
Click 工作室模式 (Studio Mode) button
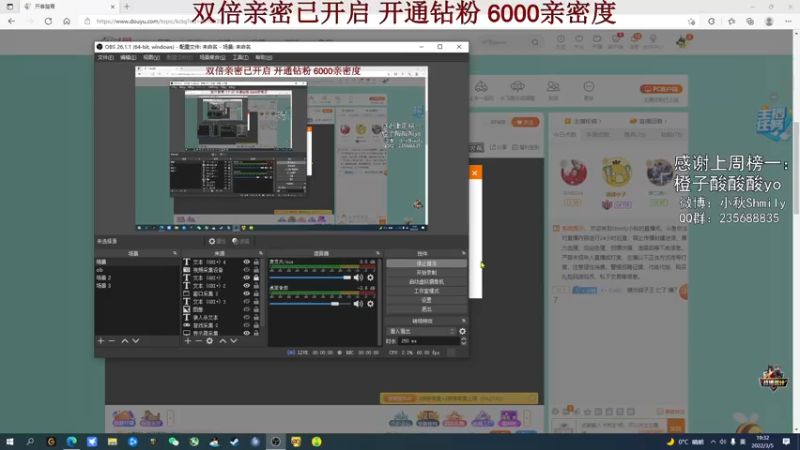point(427,291)
